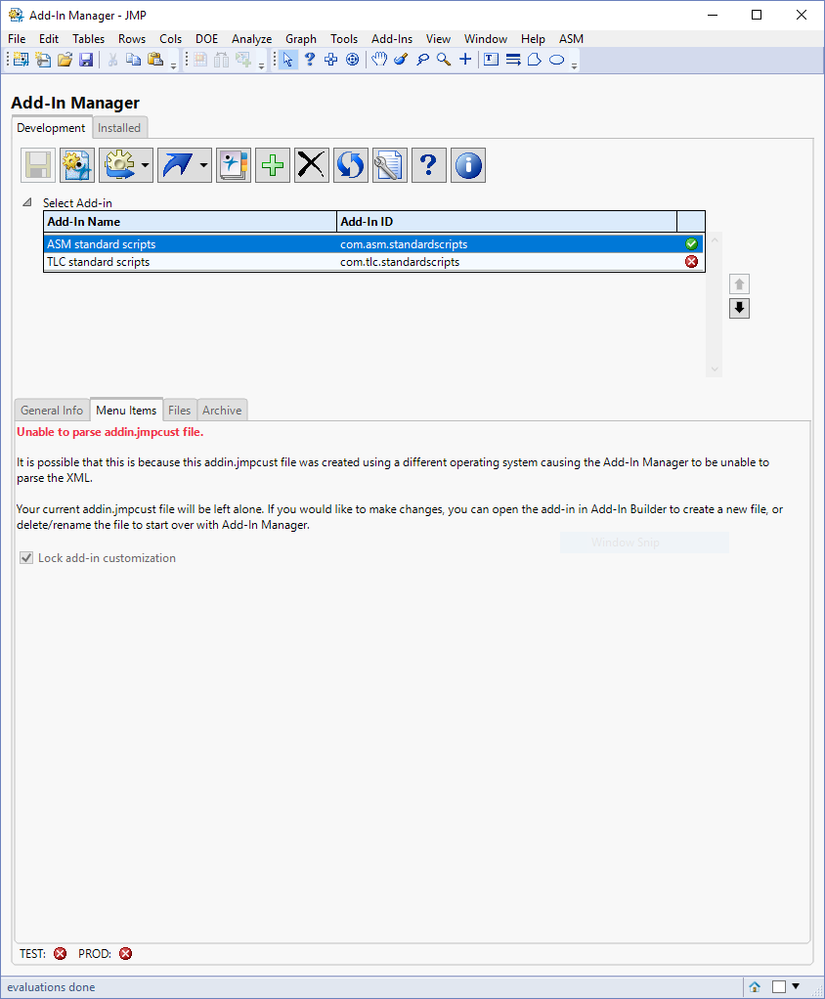This screenshot has width=825, height=999.
Task: Select the crosshairs tool
Action: coord(466,60)
